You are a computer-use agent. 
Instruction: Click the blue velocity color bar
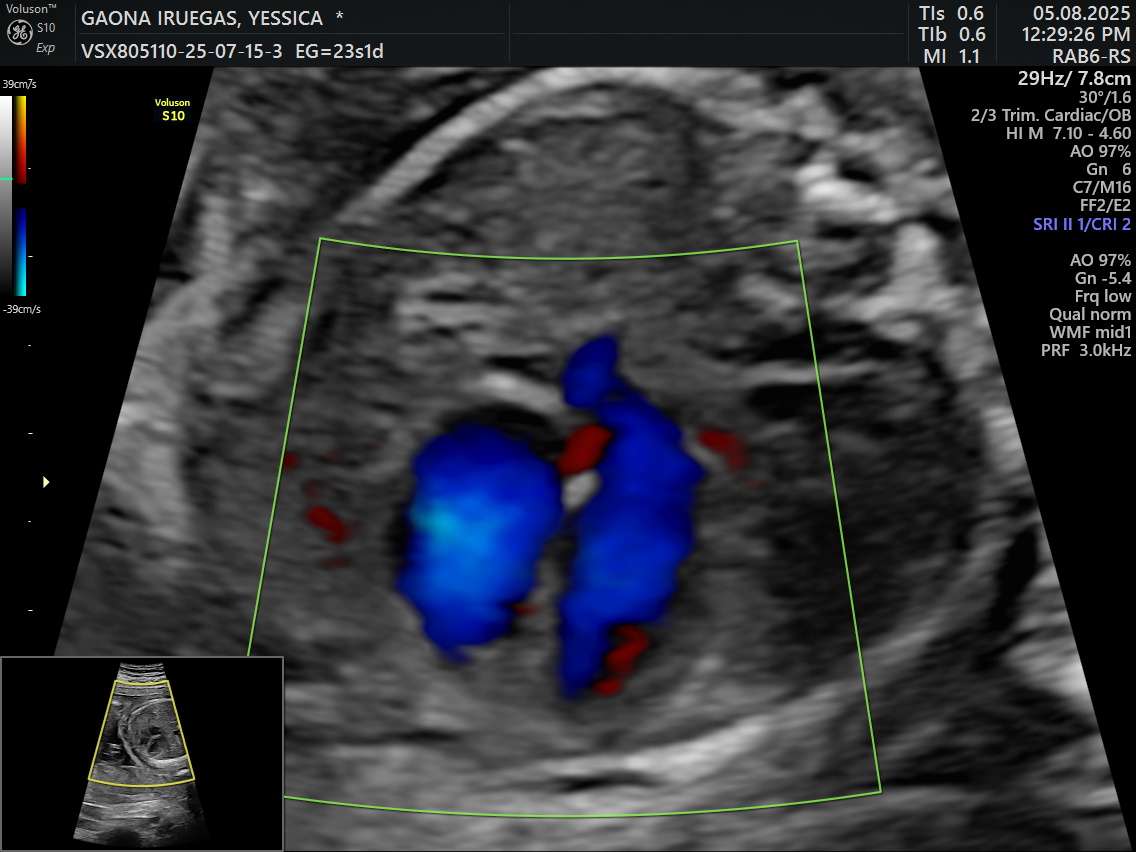(22, 252)
